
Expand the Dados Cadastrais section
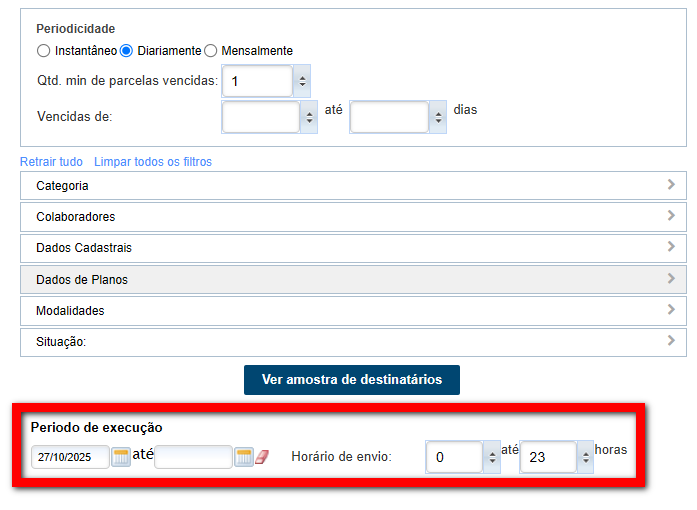[x=353, y=248]
